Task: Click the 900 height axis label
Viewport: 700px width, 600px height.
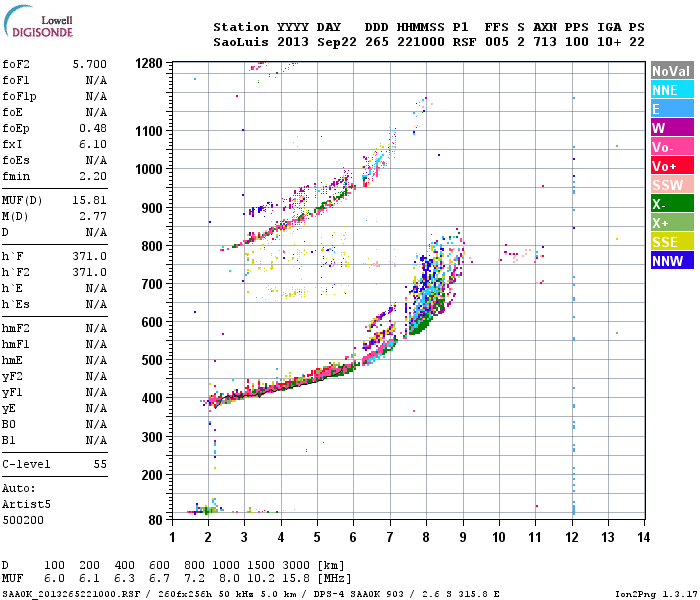Action: pos(152,208)
